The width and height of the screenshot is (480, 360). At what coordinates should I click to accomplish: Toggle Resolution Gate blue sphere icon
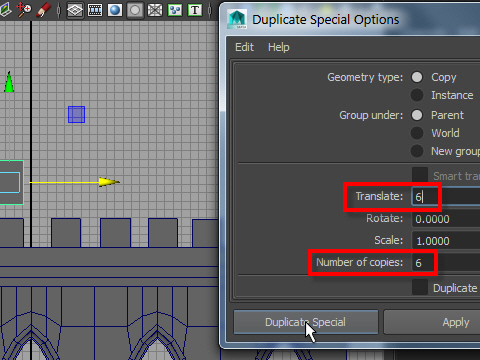pos(115,10)
